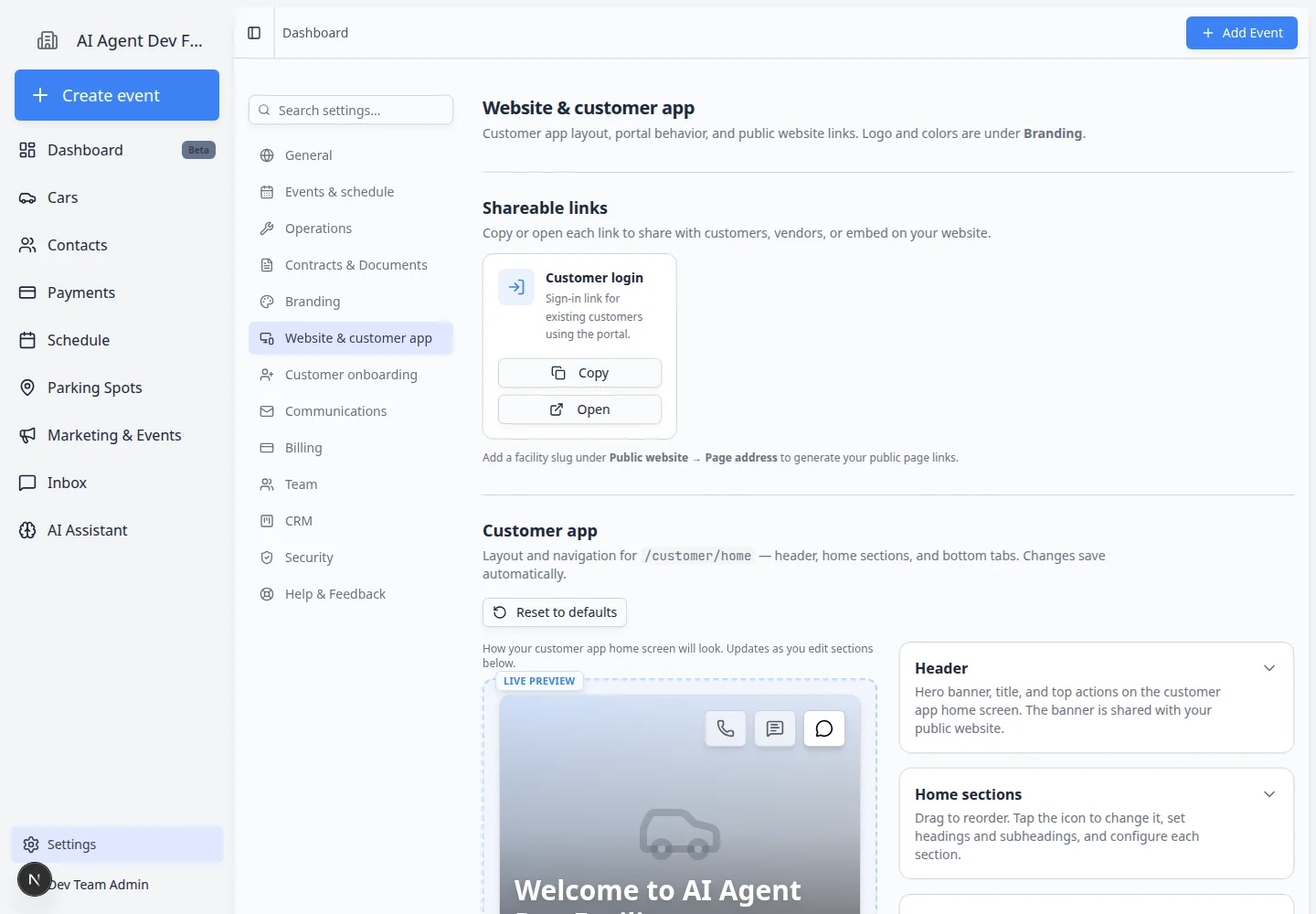This screenshot has height=914, width=1316.
Task: Click the Help & Feedback lifebuoy icon
Action: click(267, 594)
